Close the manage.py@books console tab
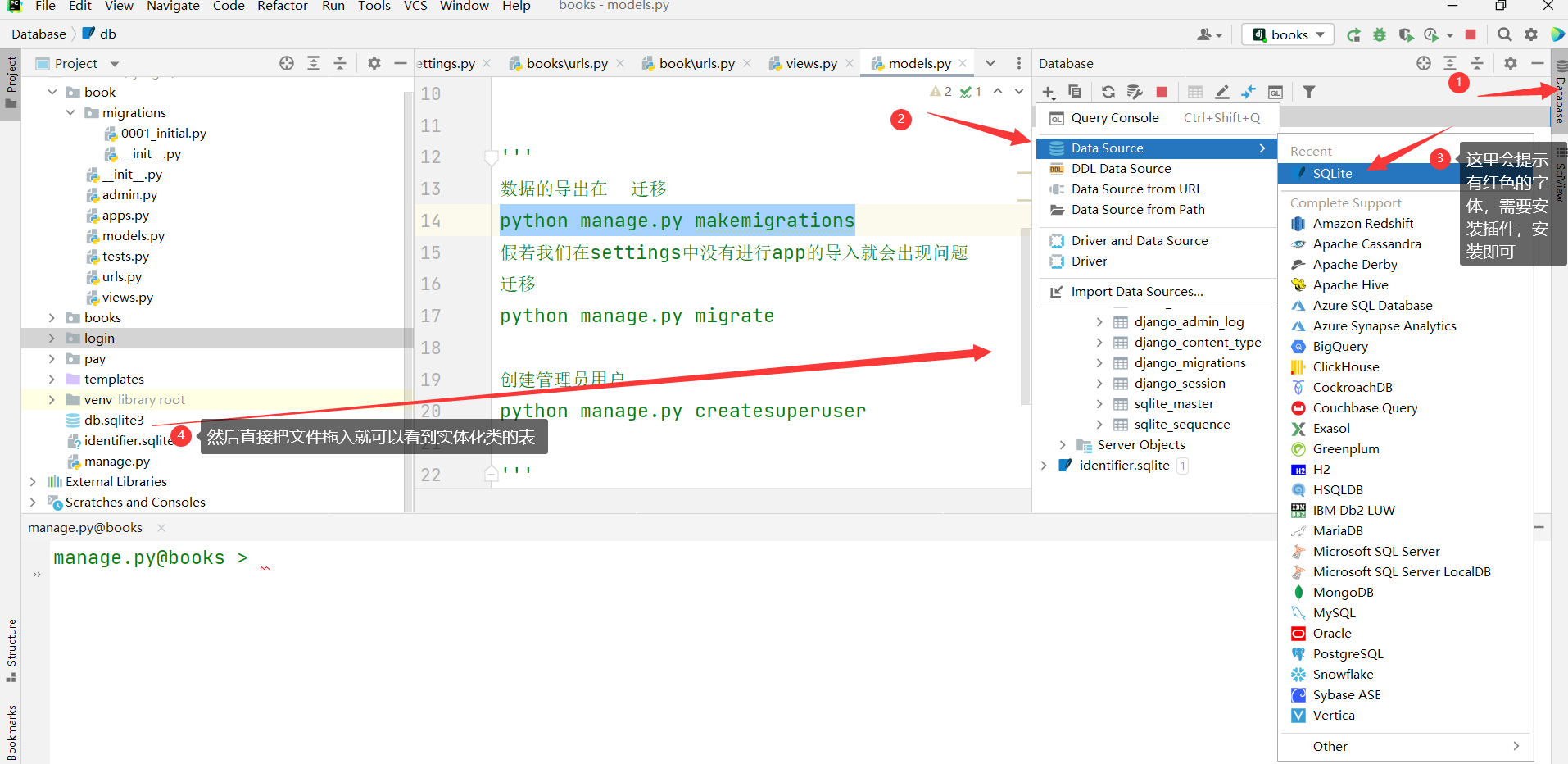Image resolution: width=1568 pixels, height=764 pixels. pyautogui.click(x=161, y=528)
